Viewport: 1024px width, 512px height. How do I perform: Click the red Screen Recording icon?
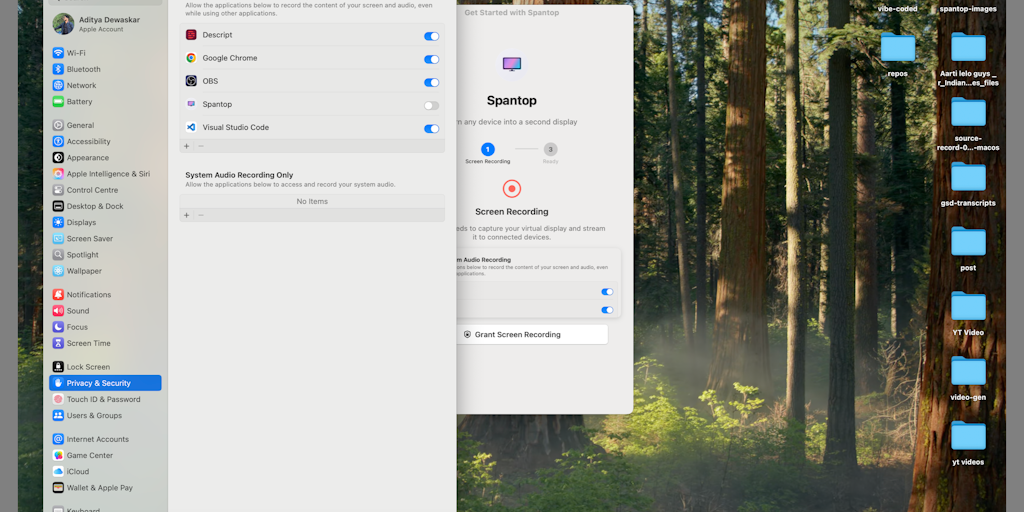pos(512,189)
